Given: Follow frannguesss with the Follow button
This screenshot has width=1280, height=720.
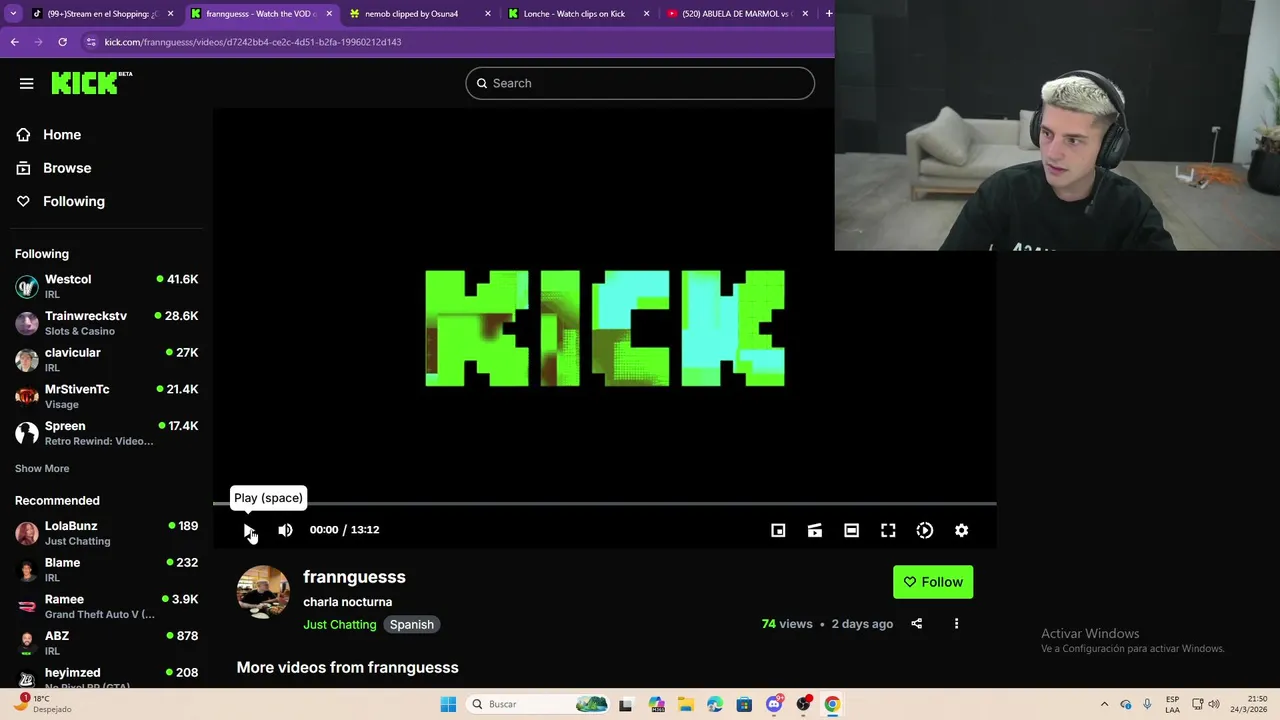Looking at the screenshot, I should 933,582.
